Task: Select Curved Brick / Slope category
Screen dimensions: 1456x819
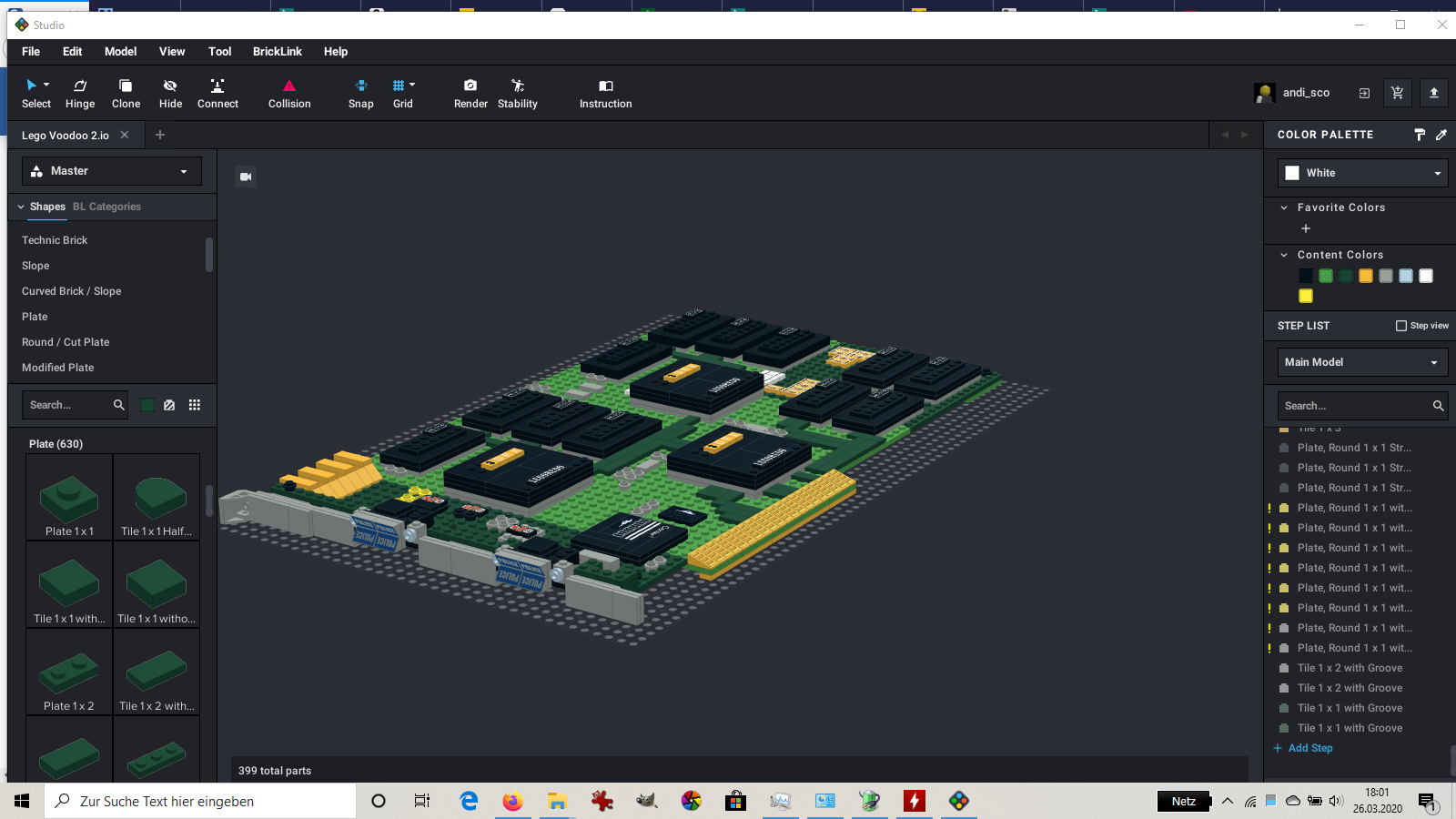Action: [x=72, y=291]
